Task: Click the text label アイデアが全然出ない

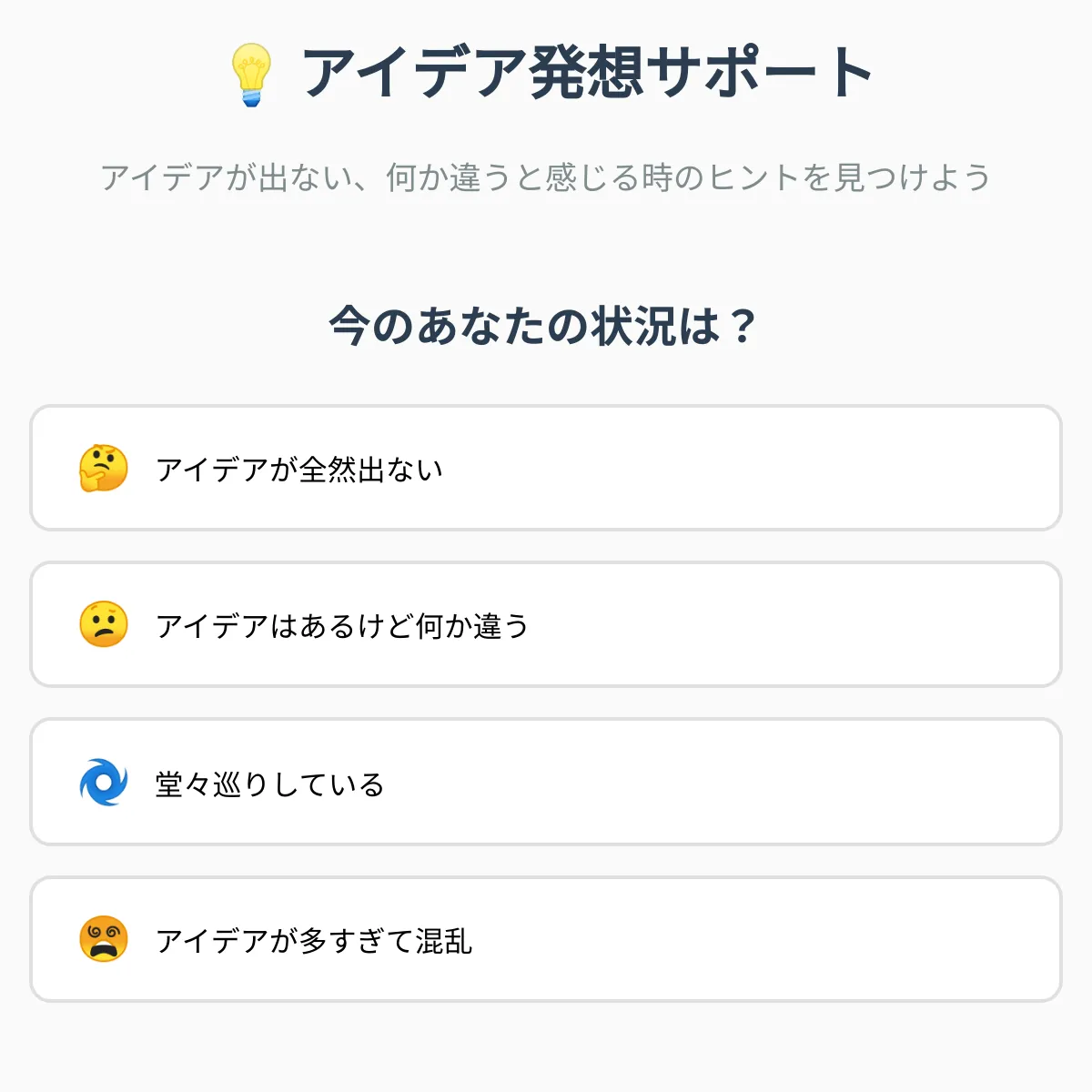Action: tap(299, 470)
